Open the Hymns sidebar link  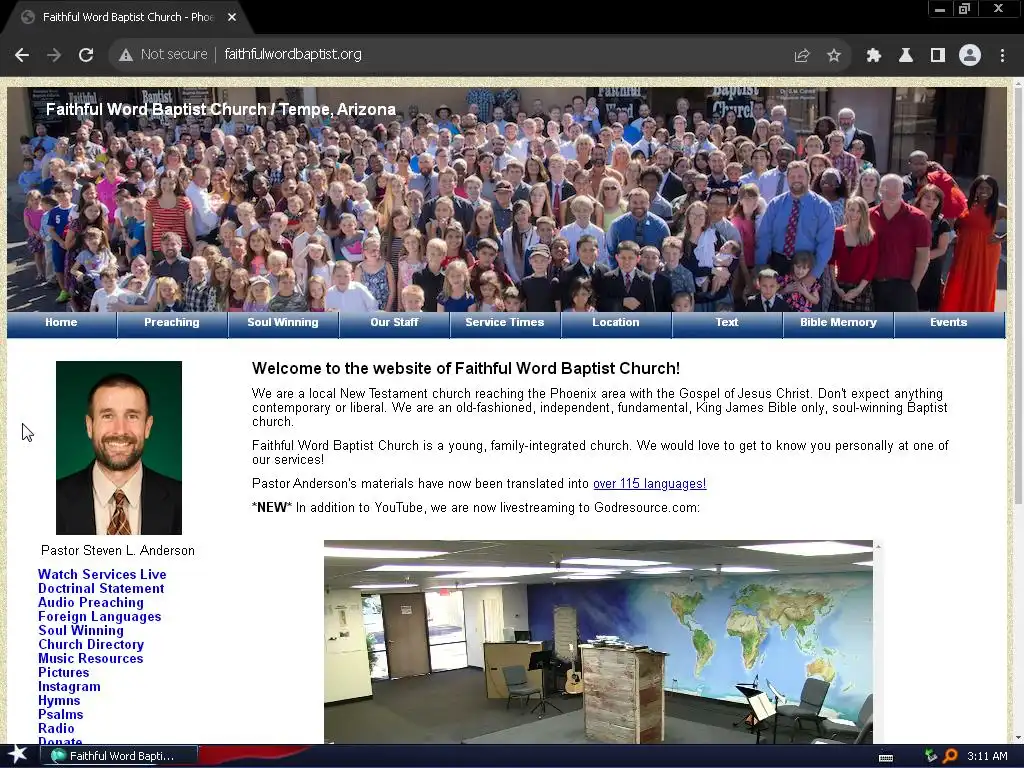click(59, 701)
